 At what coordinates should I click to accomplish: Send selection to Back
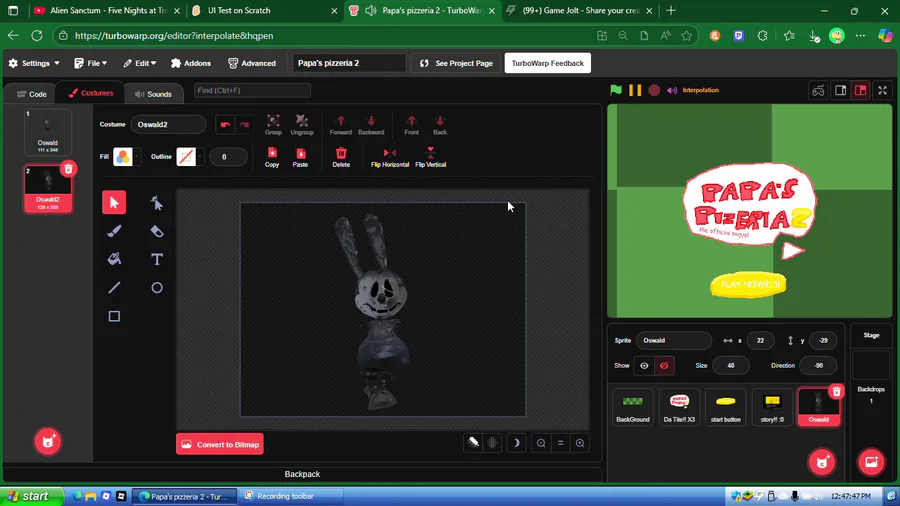(440, 124)
